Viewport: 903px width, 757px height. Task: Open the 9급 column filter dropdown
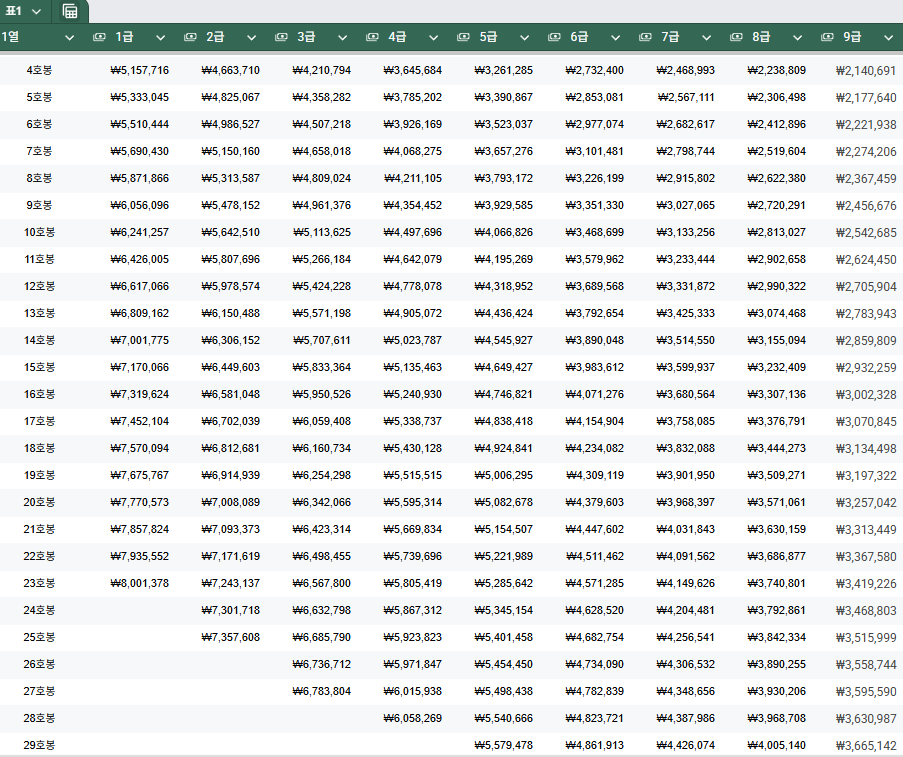pos(889,38)
